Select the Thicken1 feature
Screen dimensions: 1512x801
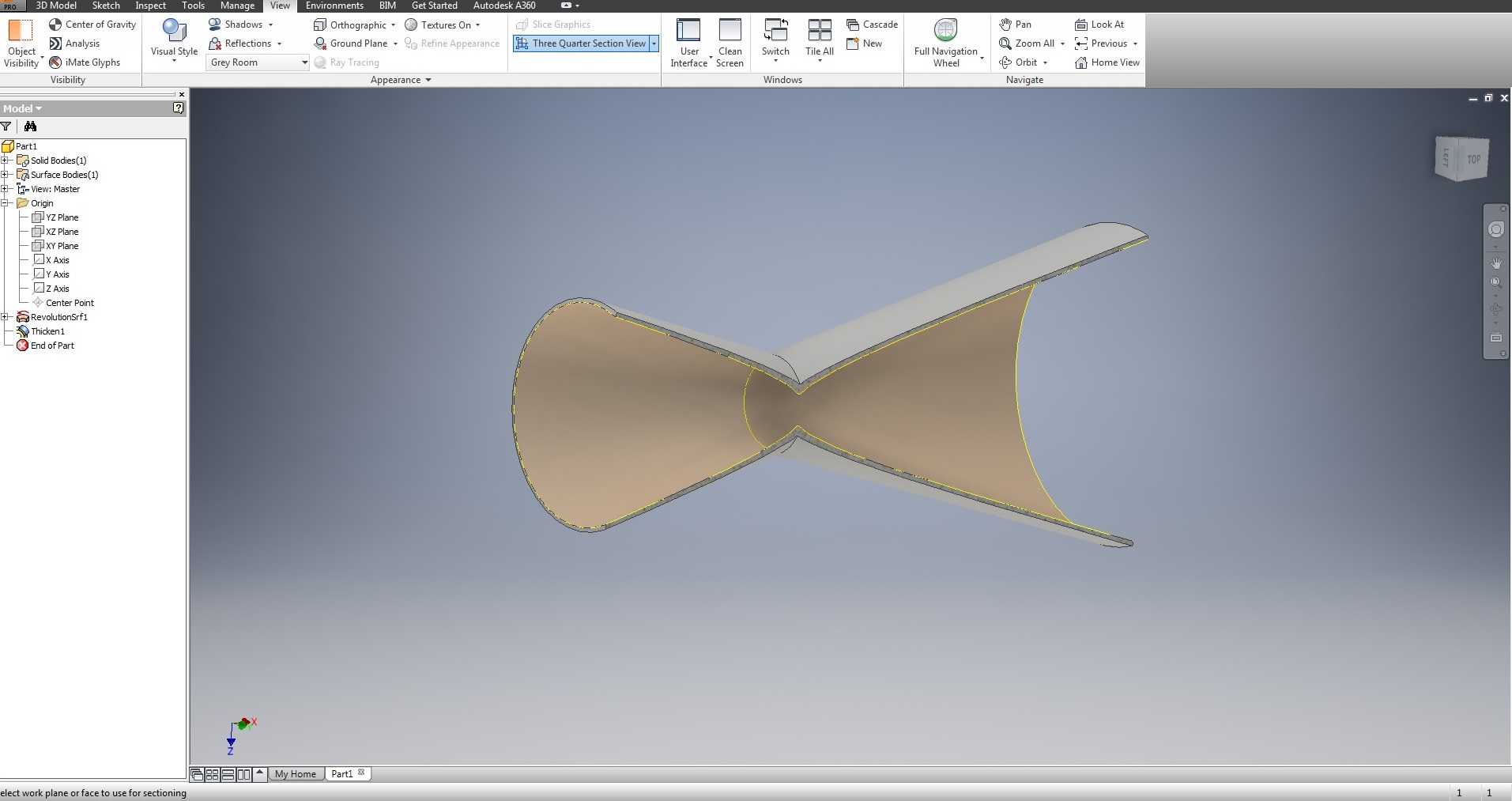click(41, 331)
